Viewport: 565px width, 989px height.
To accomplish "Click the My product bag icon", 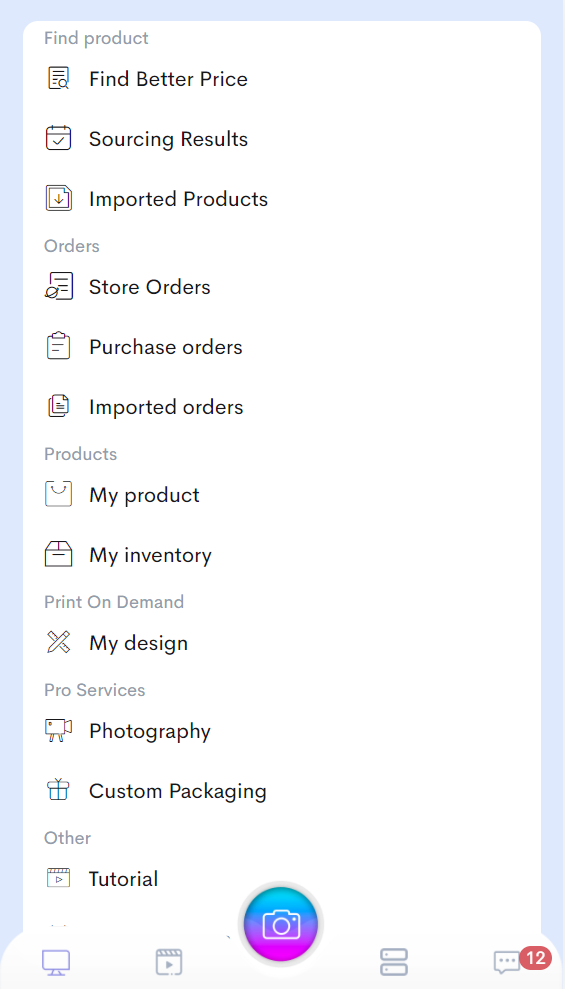I will 59,494.
